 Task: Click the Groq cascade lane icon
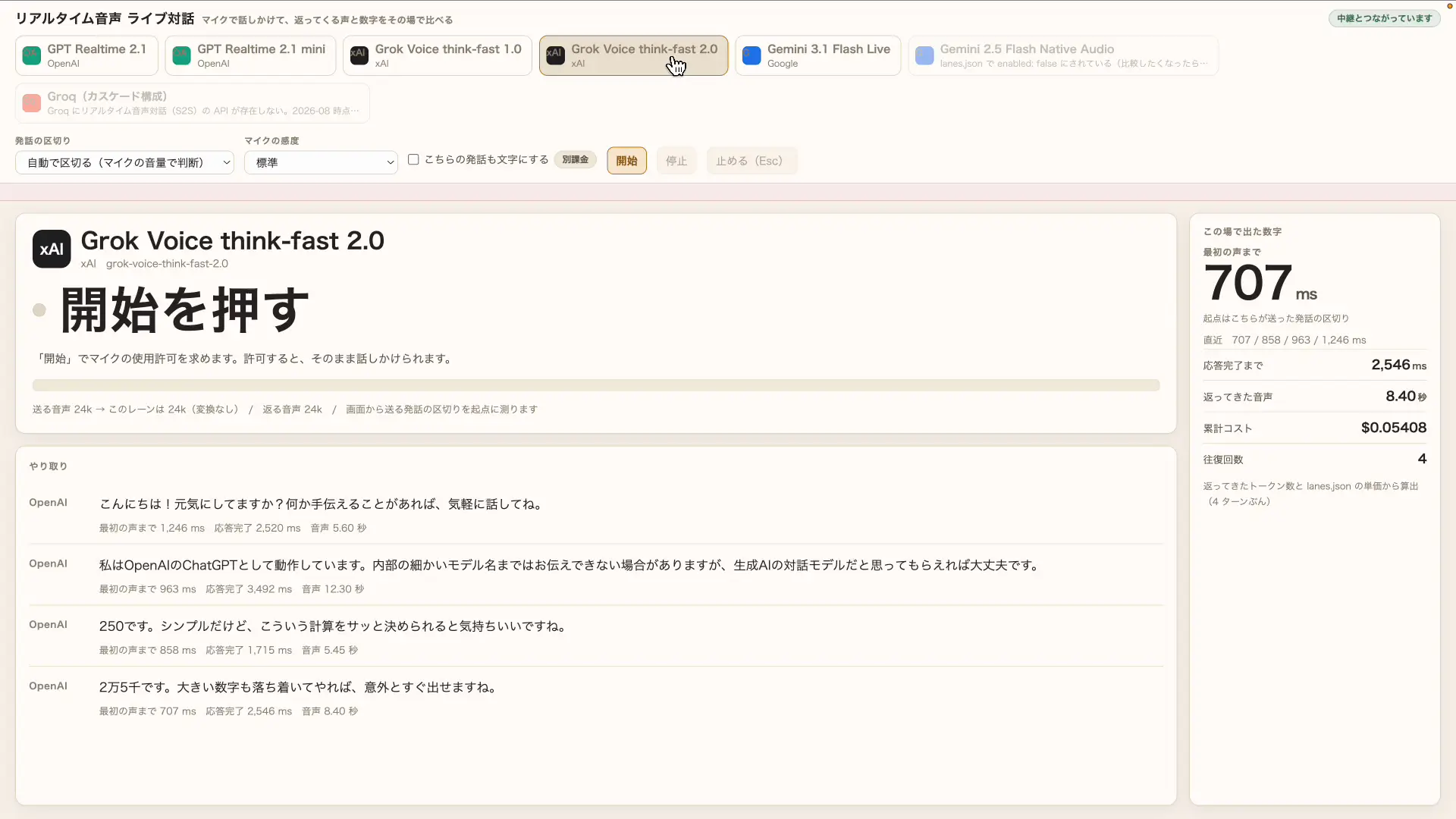tap(32, 103)
